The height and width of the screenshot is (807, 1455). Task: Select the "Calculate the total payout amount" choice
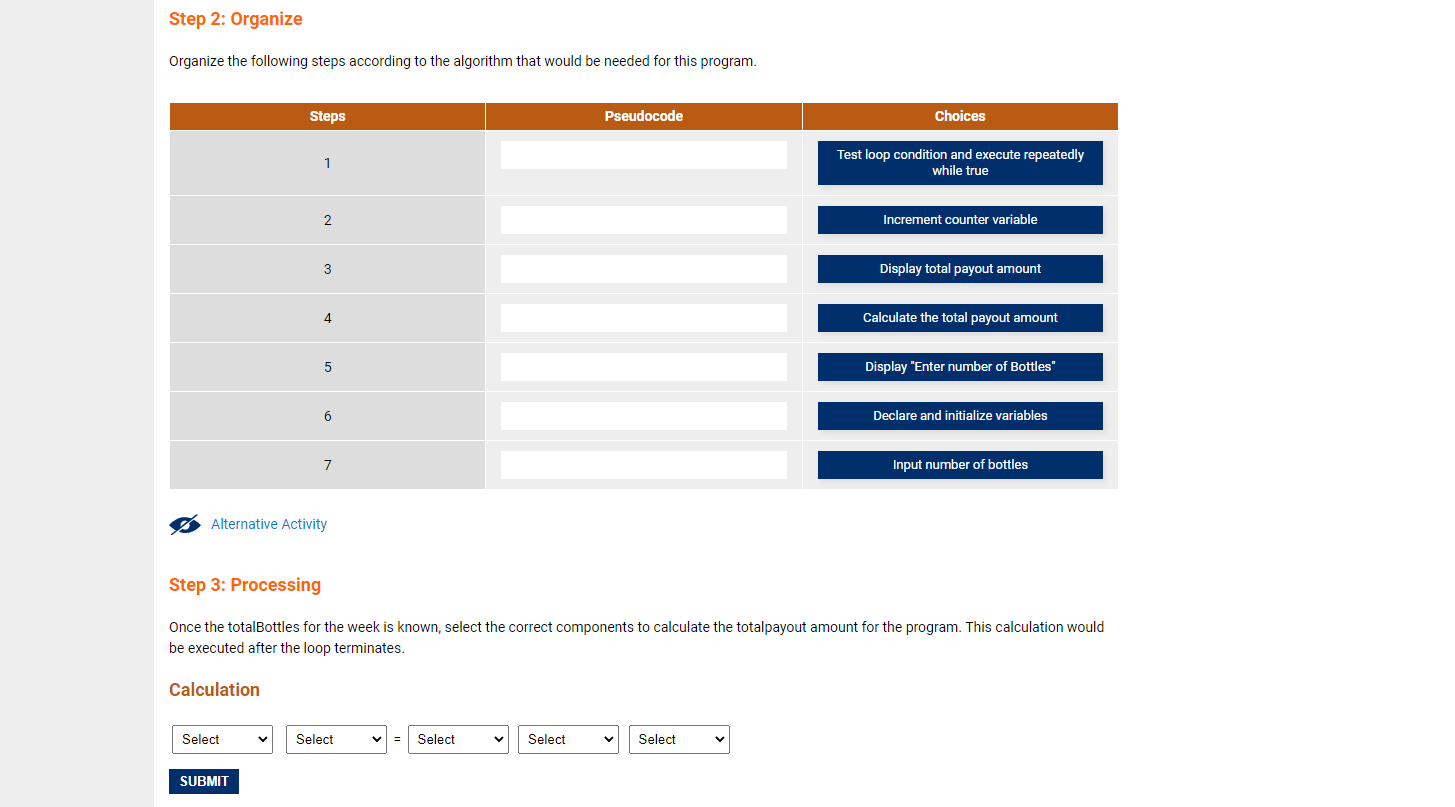pos(960,318)
